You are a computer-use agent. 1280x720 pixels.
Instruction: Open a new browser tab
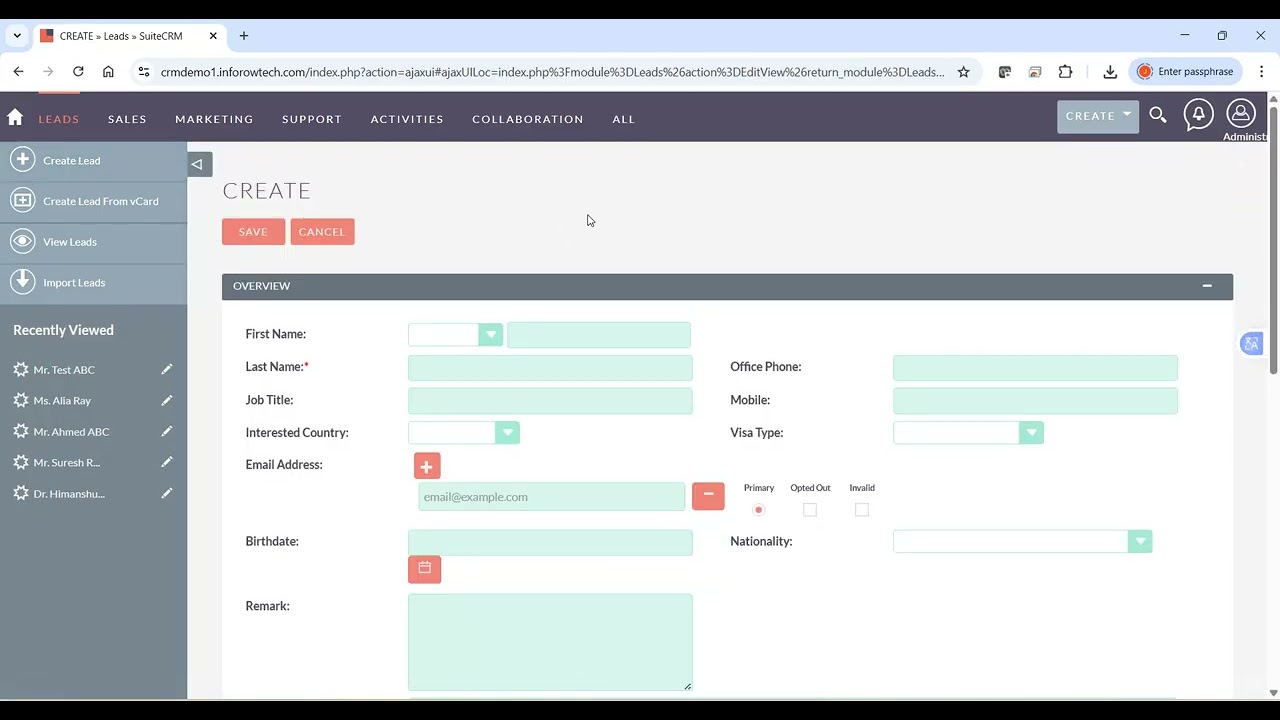click(244, 36)
